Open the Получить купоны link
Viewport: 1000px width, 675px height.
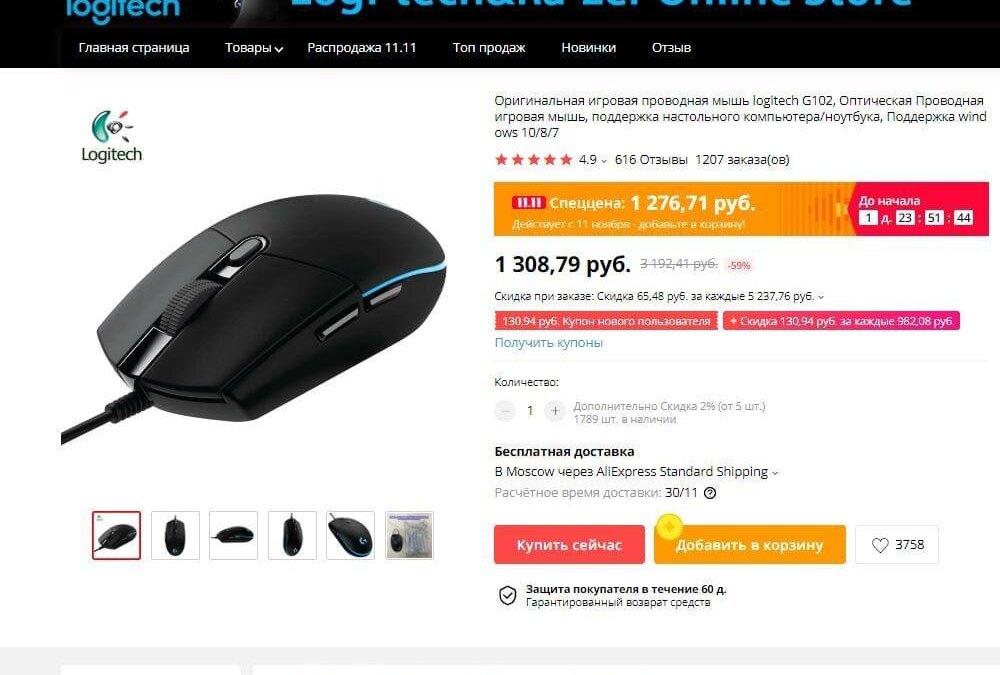(x=548, y=343)
